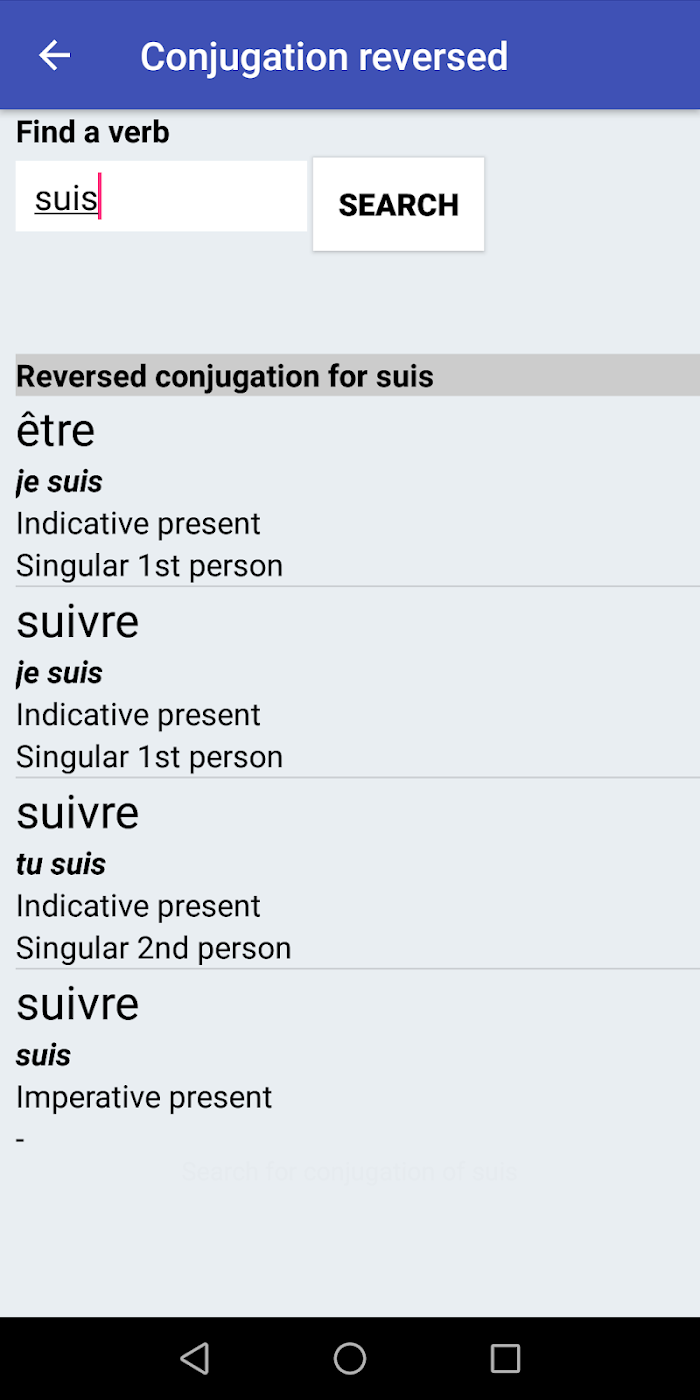The height and width of the screenshot is (1400, 700).
Task: Tap 'Singular 2nd person' line
Action: click(x=153, y=948)
